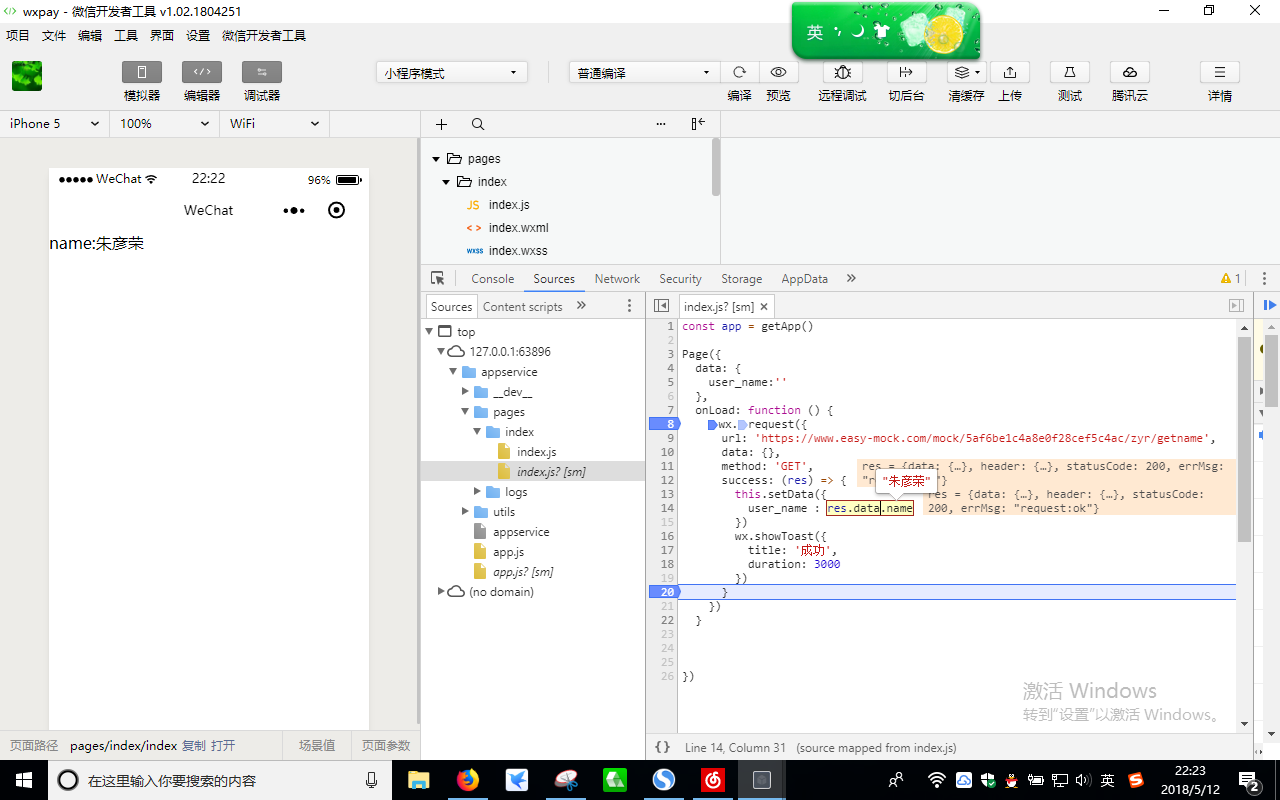Image resolution: width=1280 pixels, height=800 pixels.
Task: Click the switch to background icon
Action: tap(906, 72)
